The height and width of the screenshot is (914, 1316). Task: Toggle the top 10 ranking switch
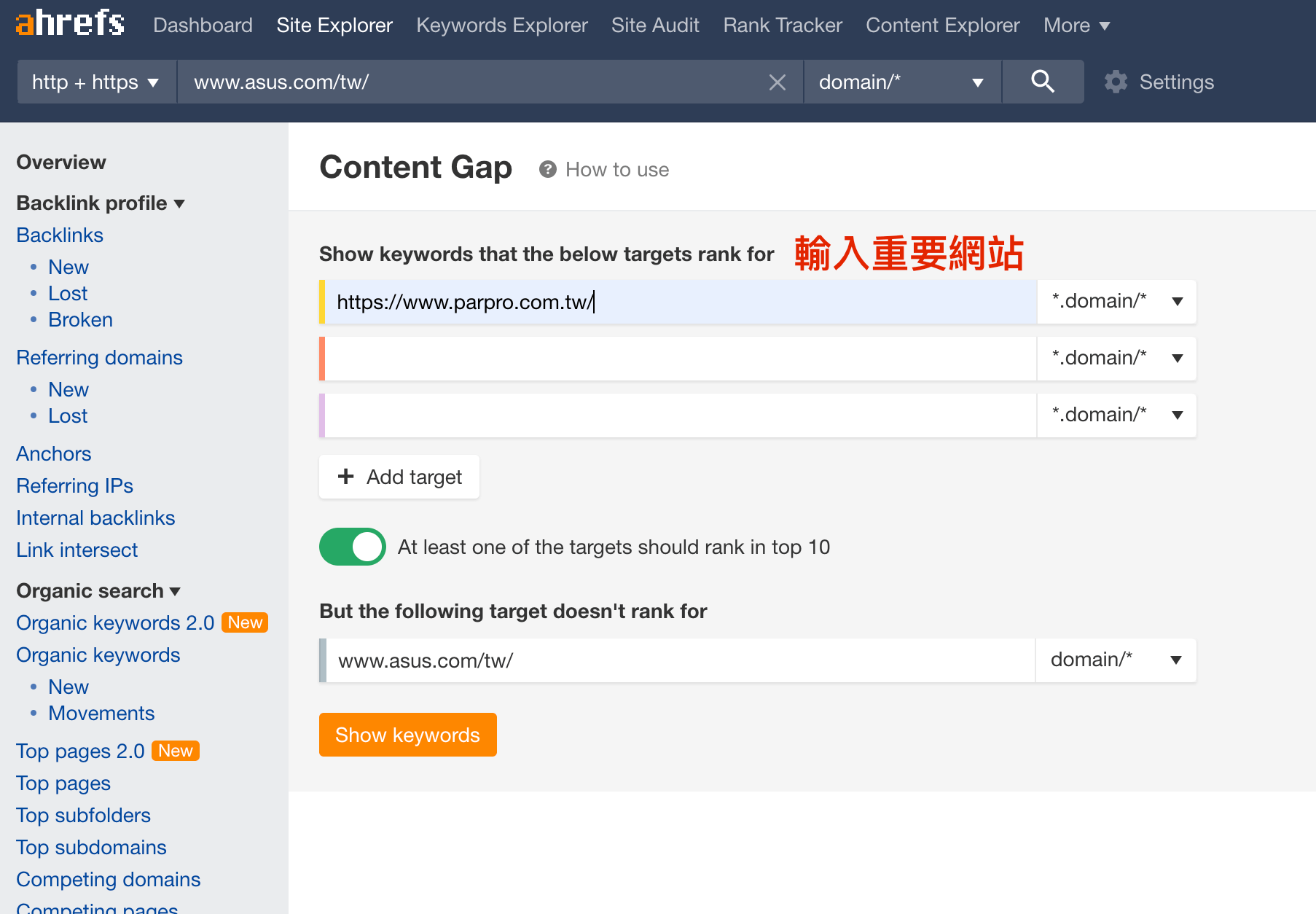(x=353, y=547)
